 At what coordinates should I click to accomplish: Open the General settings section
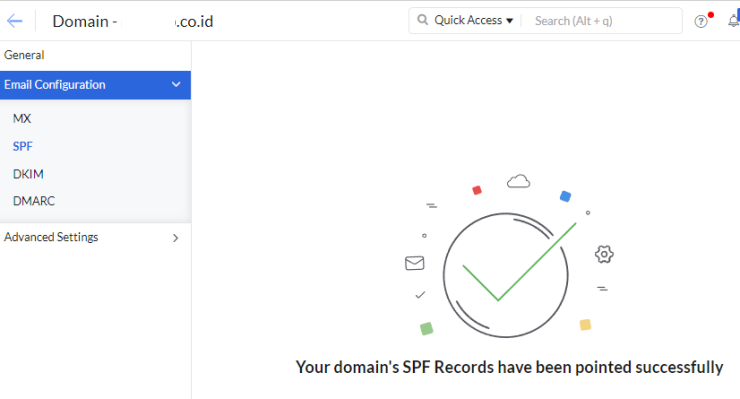(24, 55)
